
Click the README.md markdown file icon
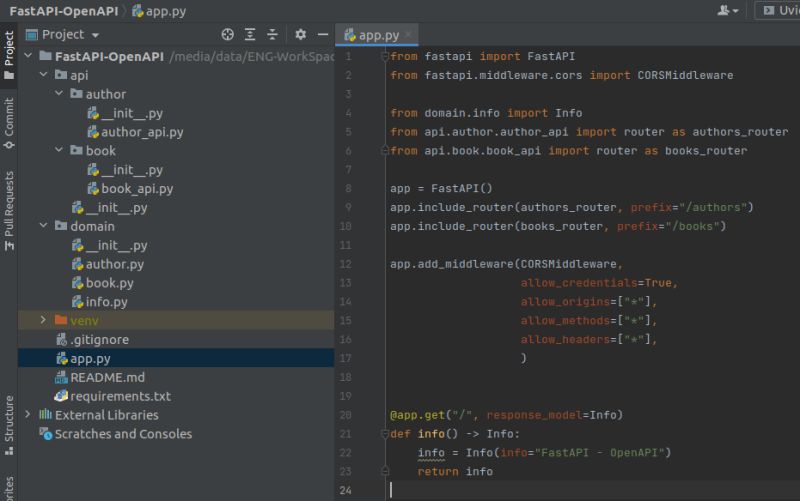(61, 377)
